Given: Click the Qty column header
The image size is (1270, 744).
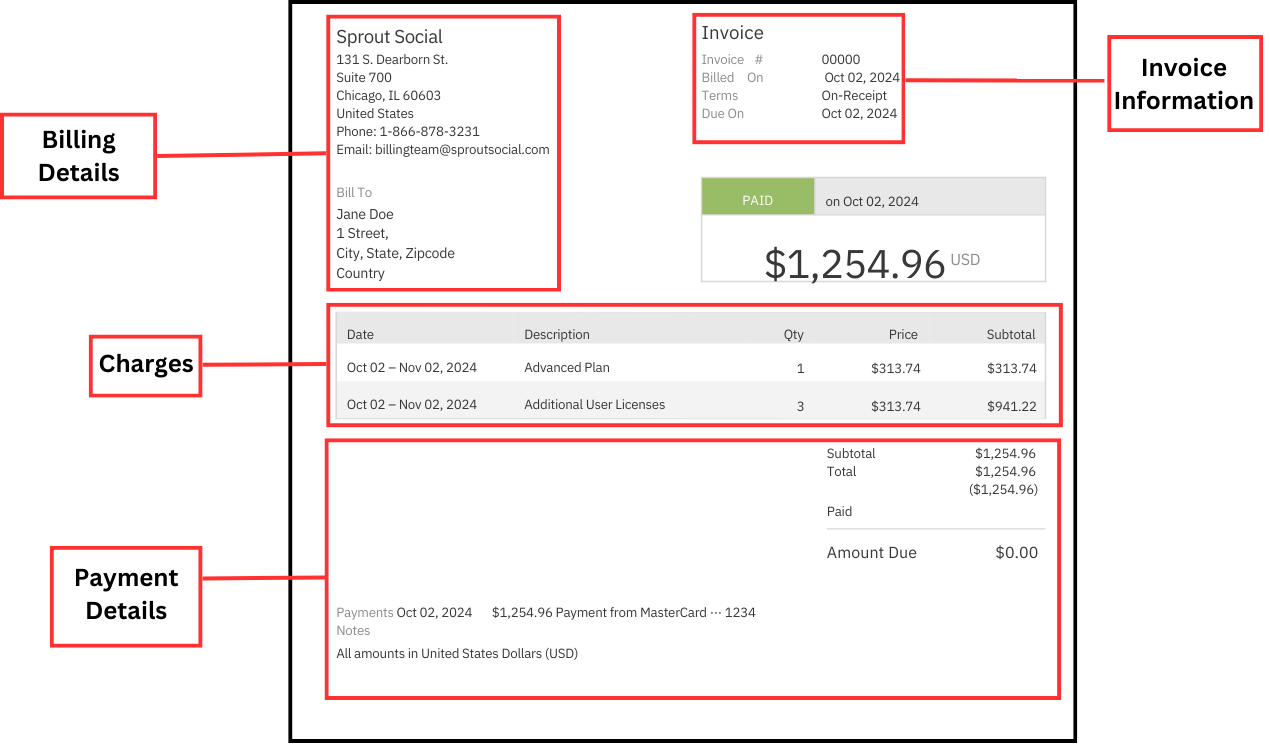Looking at the screenshot, I should click(793, 335).
